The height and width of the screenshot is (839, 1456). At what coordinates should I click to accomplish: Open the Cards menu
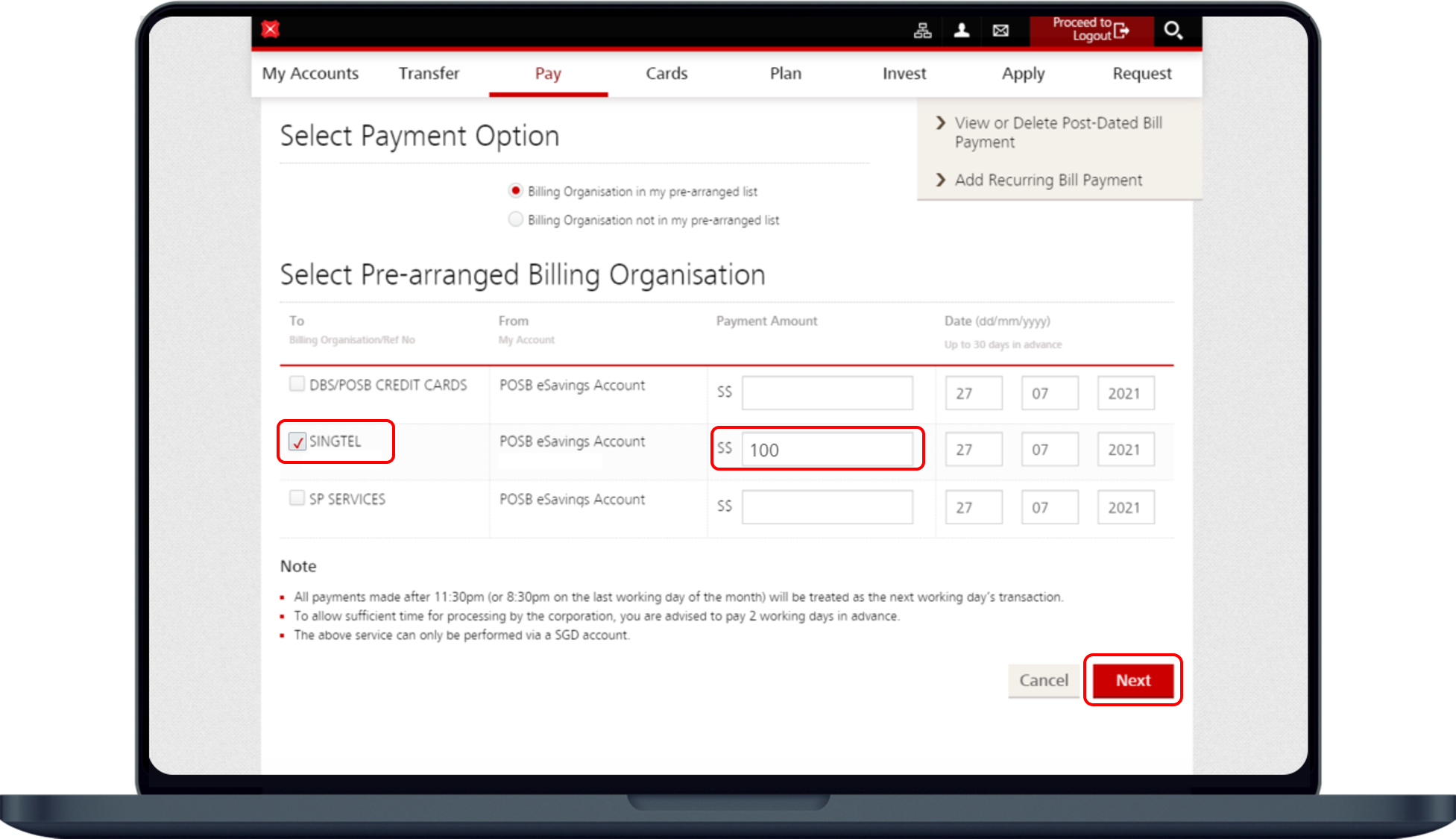(x=666, y=73)
